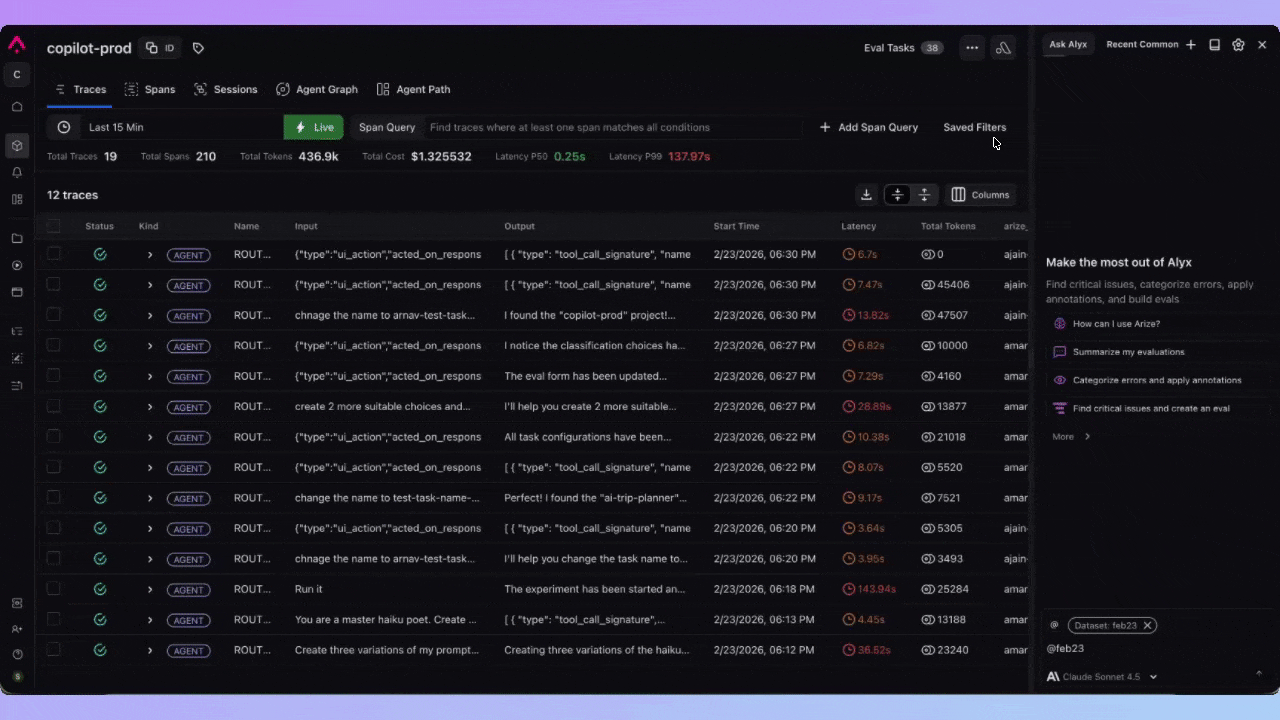This screenshot has height=720, width=1280.
Task: Expand the trace with 10.38s latency
Action: click(150, 438)
